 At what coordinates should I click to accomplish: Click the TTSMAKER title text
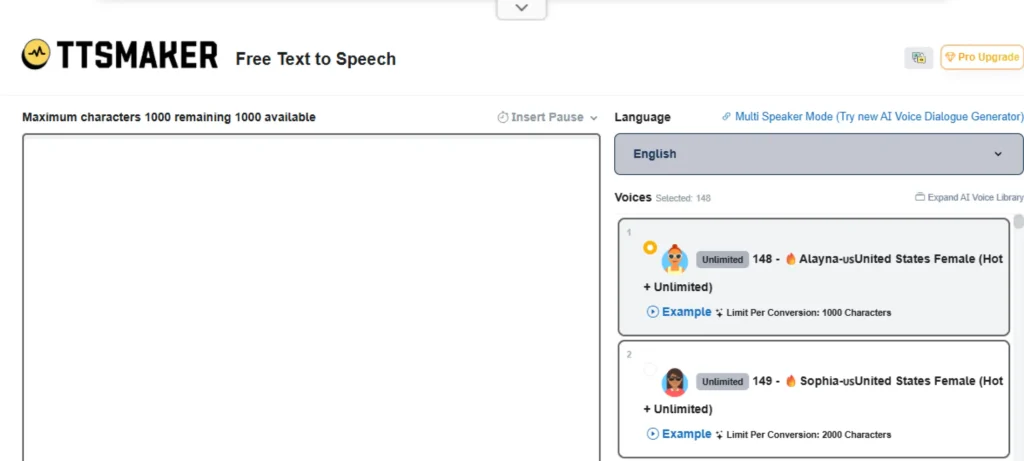(x=137, y=55)
